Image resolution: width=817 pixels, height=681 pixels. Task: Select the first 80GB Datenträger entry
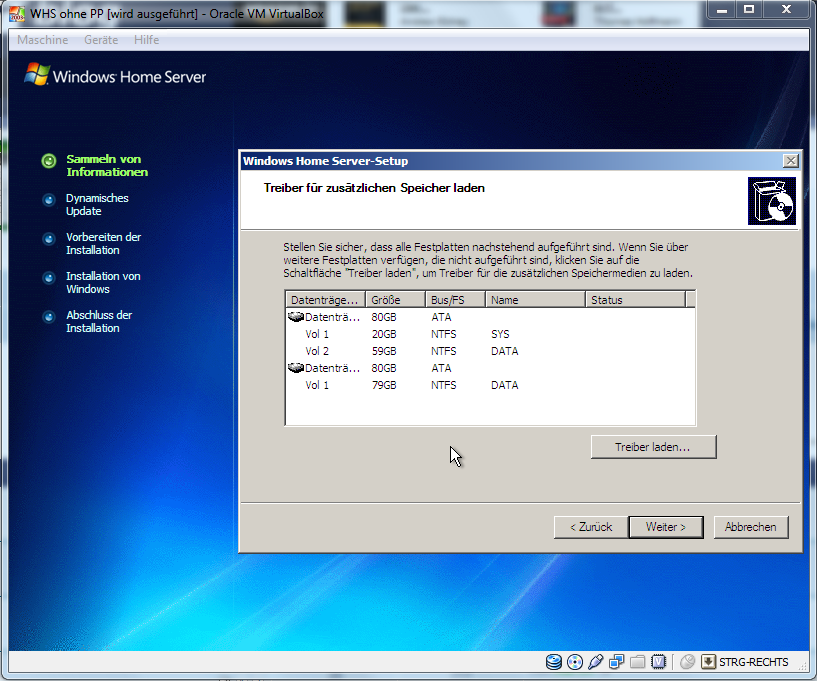[x=330, y=317]
